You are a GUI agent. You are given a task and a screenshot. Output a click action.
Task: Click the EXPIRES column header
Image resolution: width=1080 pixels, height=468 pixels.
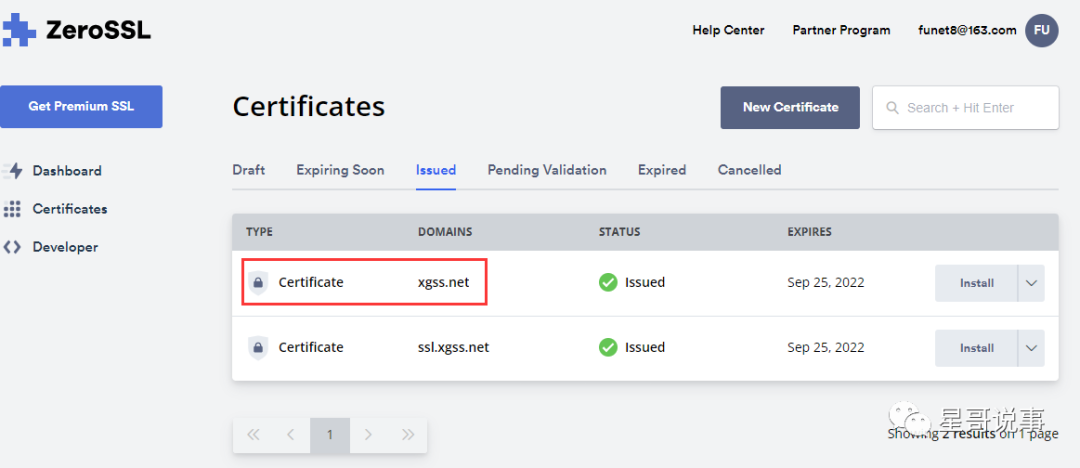coord(809,232)
